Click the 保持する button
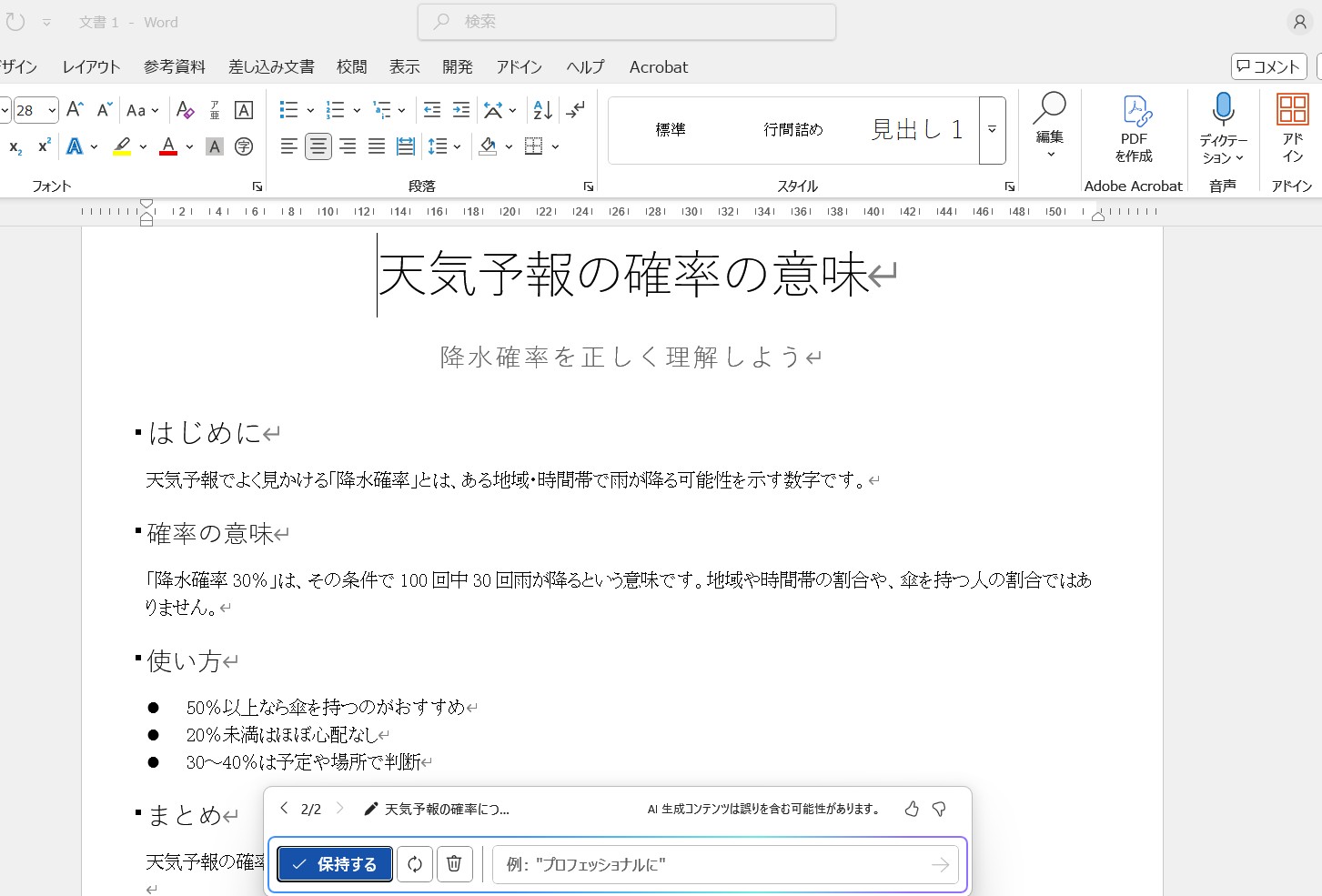The image size is (1322, 896). coord(335,864)
